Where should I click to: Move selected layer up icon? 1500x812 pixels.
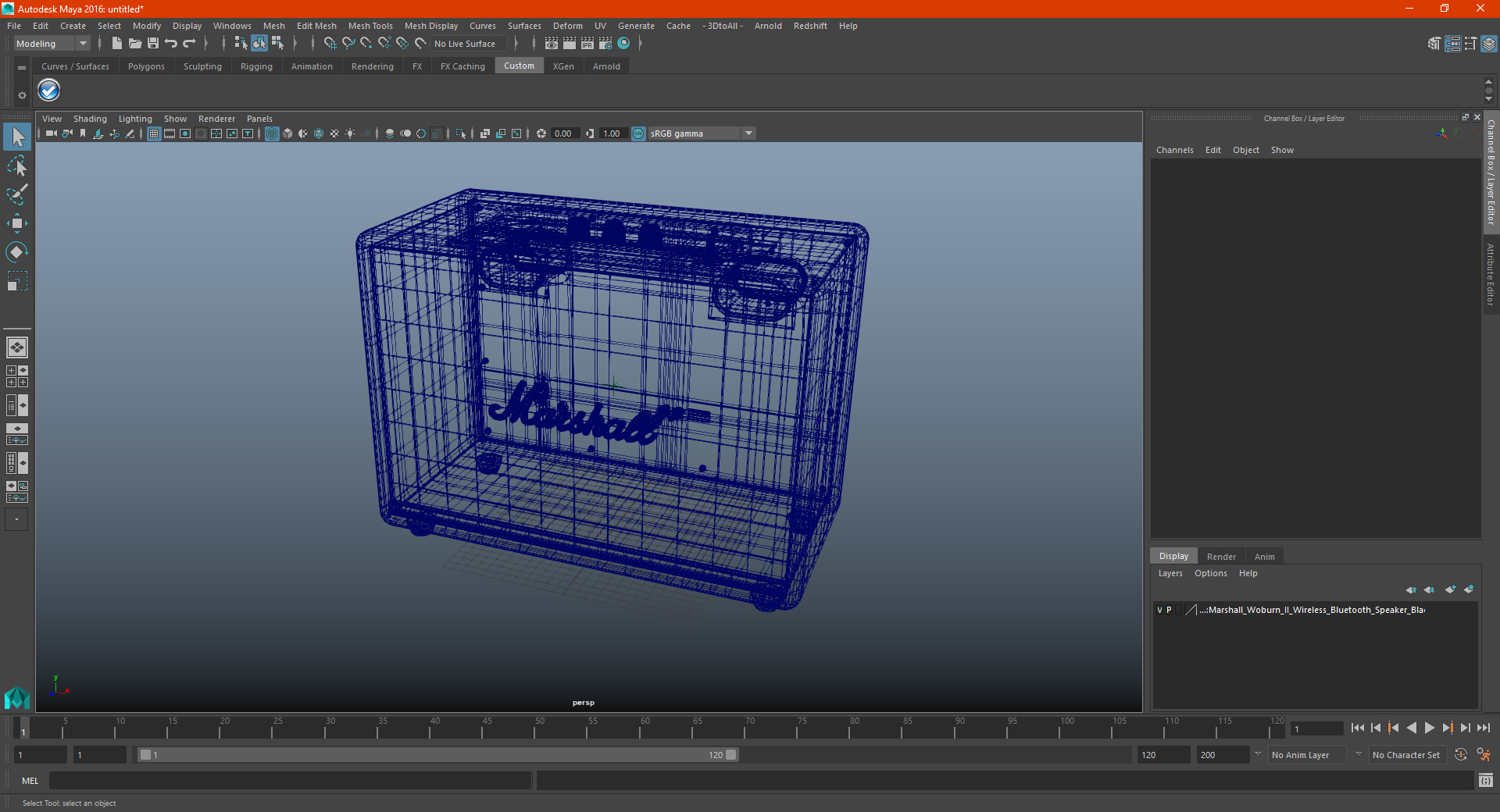coord(1411,589)
